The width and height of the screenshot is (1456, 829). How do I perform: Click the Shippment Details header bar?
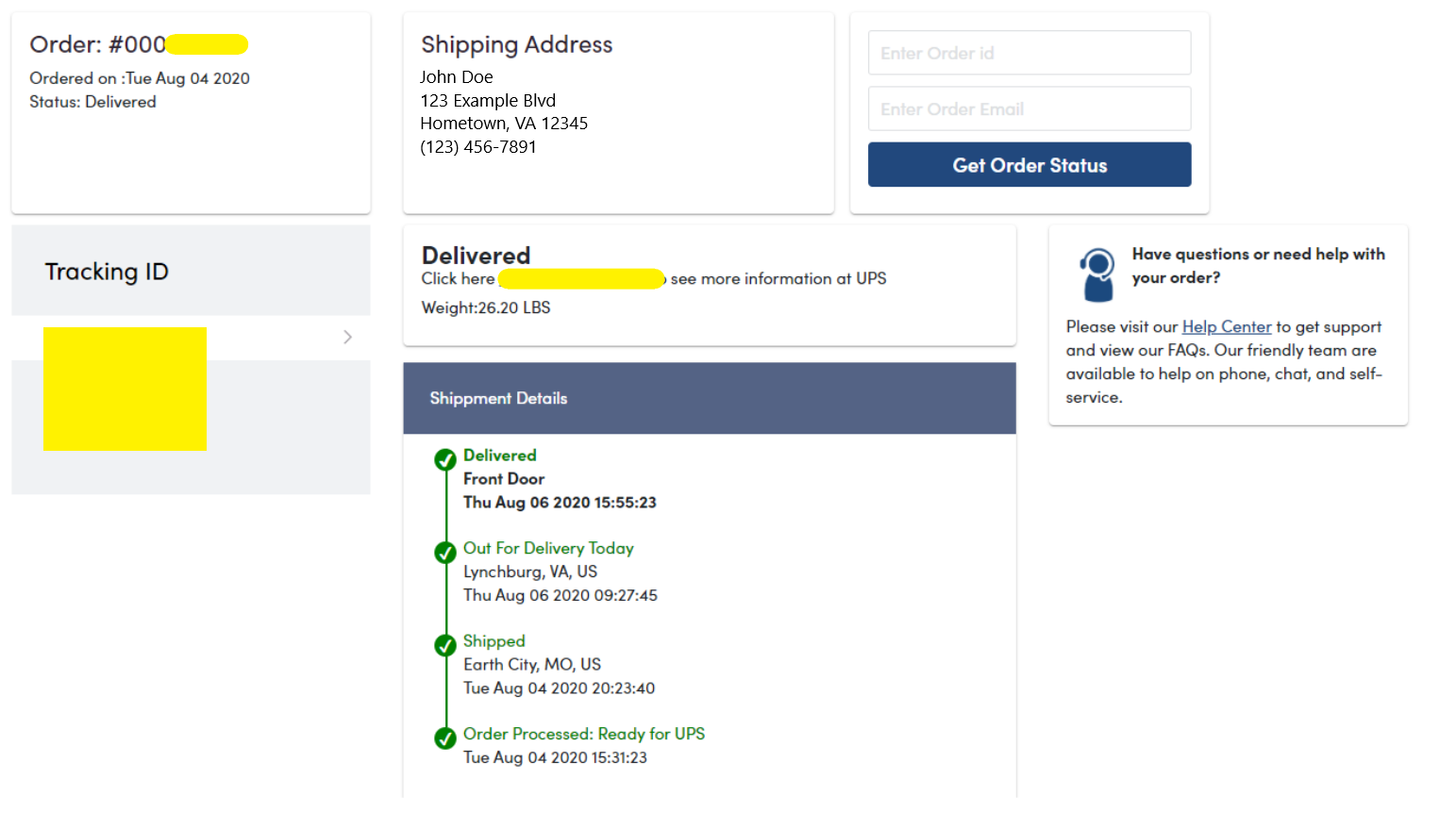[x=709, y=398]
